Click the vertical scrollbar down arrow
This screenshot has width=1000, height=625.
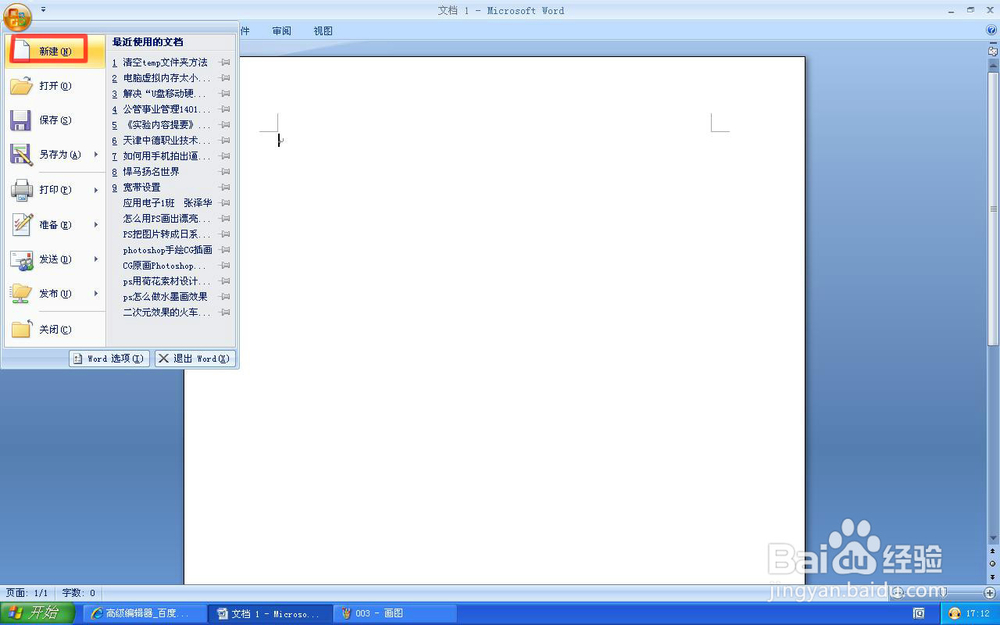coord(993,539)
